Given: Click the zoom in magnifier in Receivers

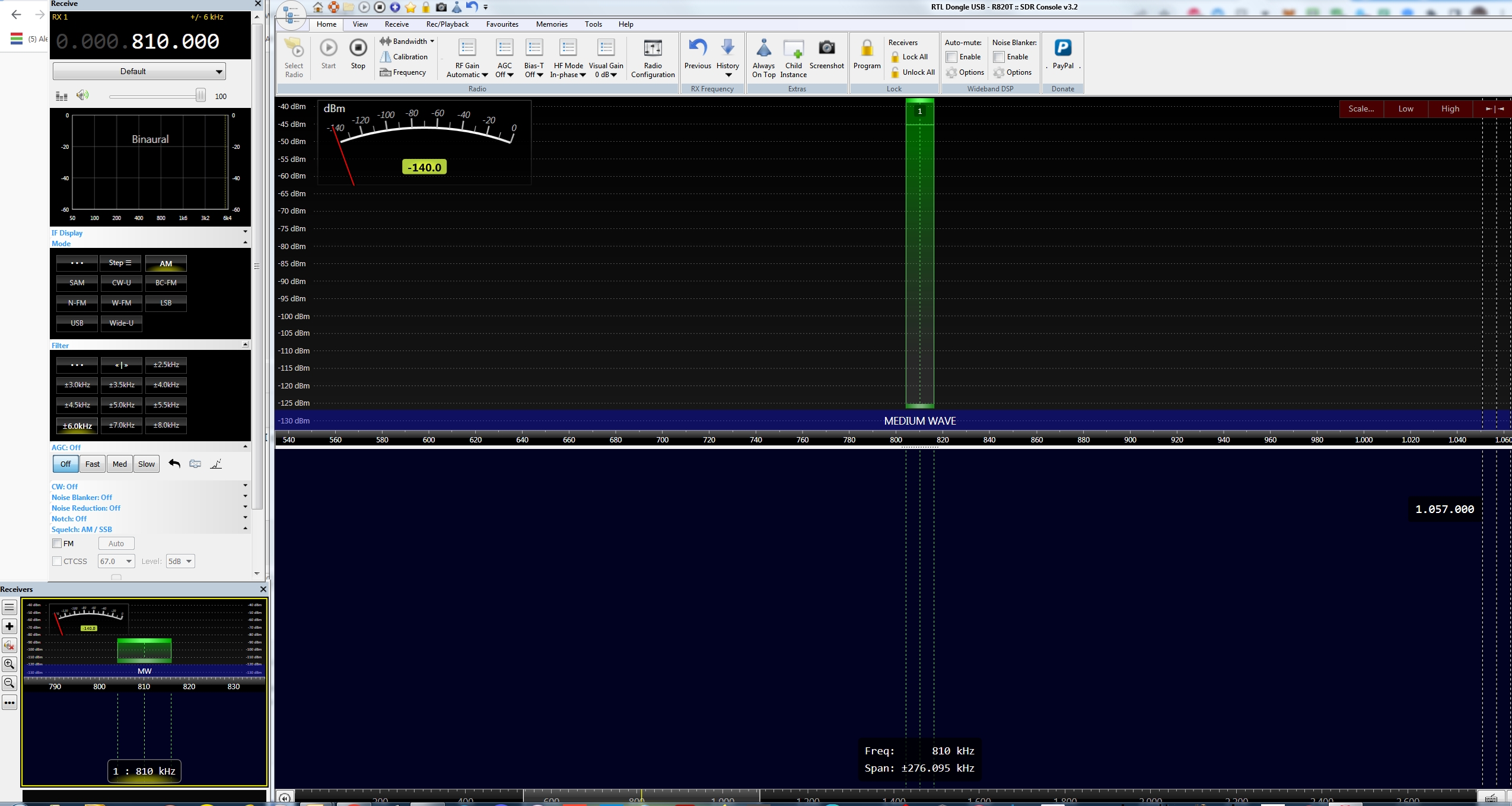Looking at the screenshot, I should point(9,664).
